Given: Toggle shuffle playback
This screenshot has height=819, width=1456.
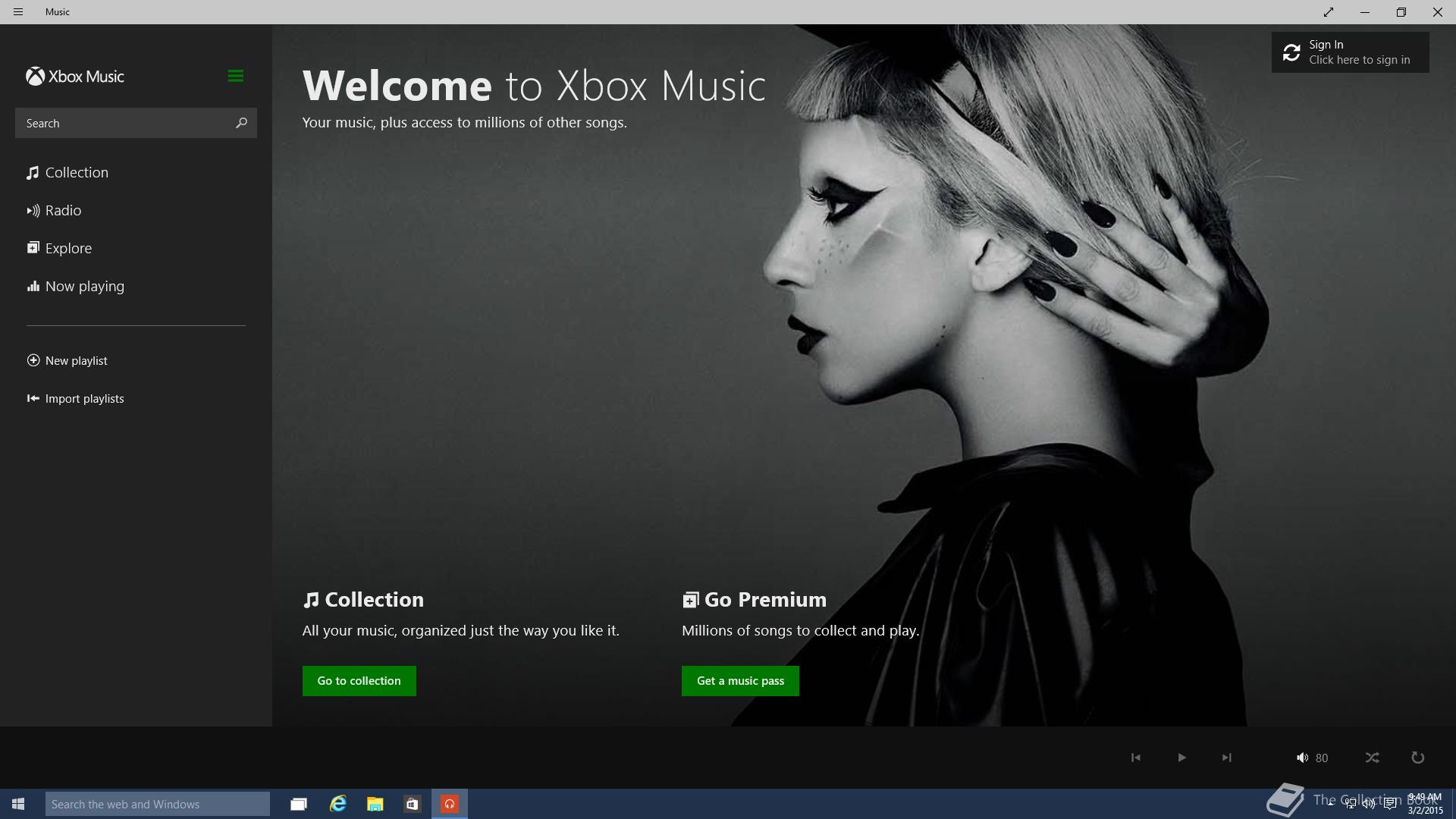Looking at the screenshot, I should coord(1372,758).
